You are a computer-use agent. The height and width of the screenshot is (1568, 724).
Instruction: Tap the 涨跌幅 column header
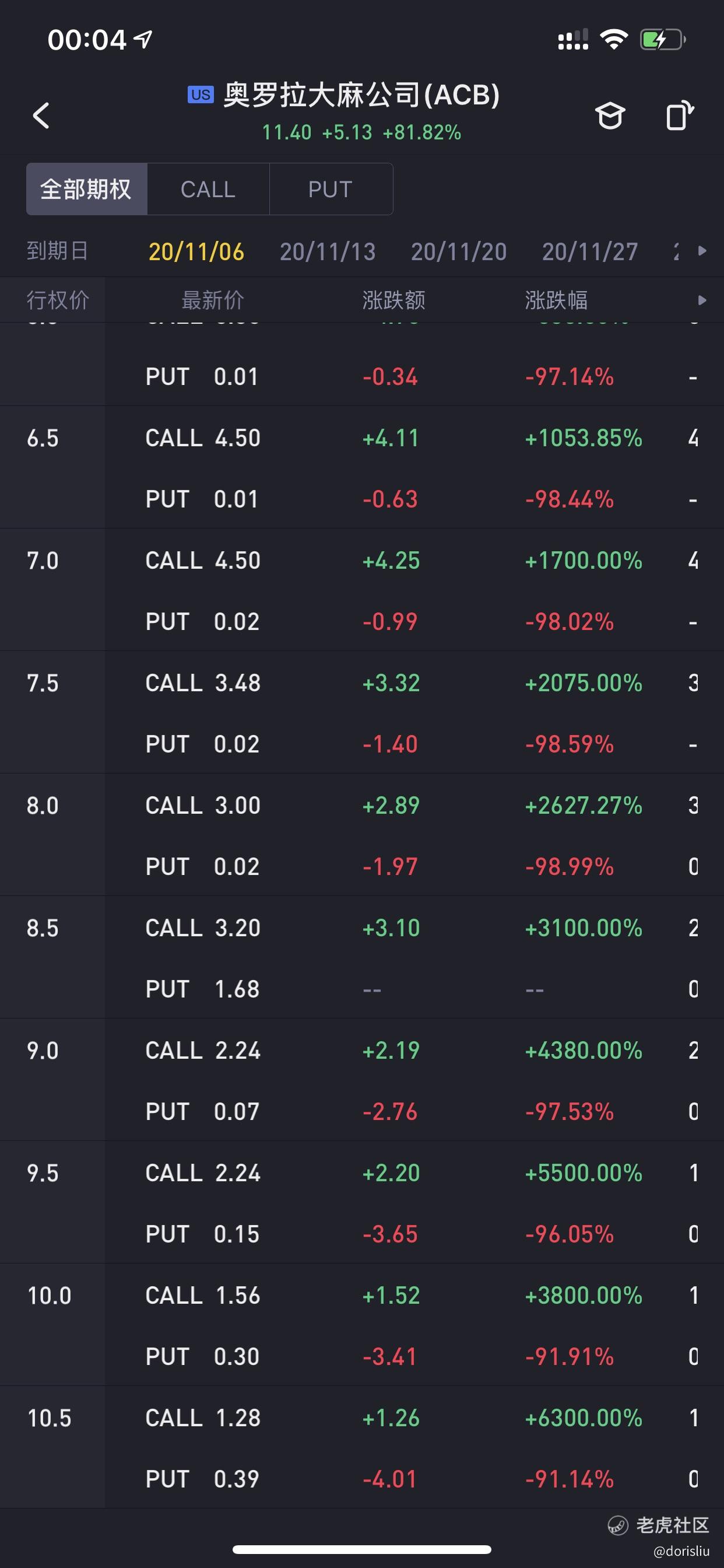[x=556, y=300]
